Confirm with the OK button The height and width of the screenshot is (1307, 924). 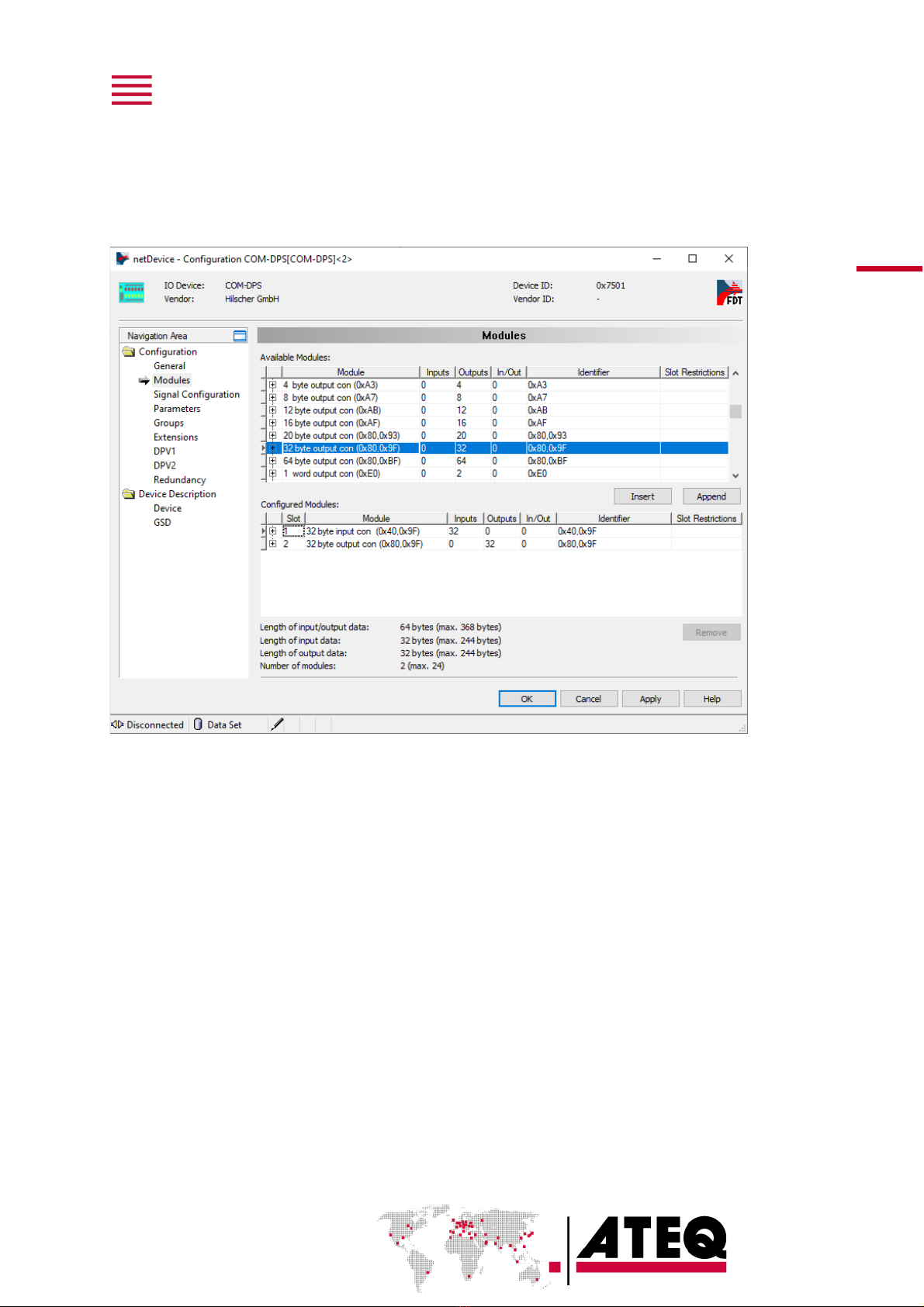(527, 699)
